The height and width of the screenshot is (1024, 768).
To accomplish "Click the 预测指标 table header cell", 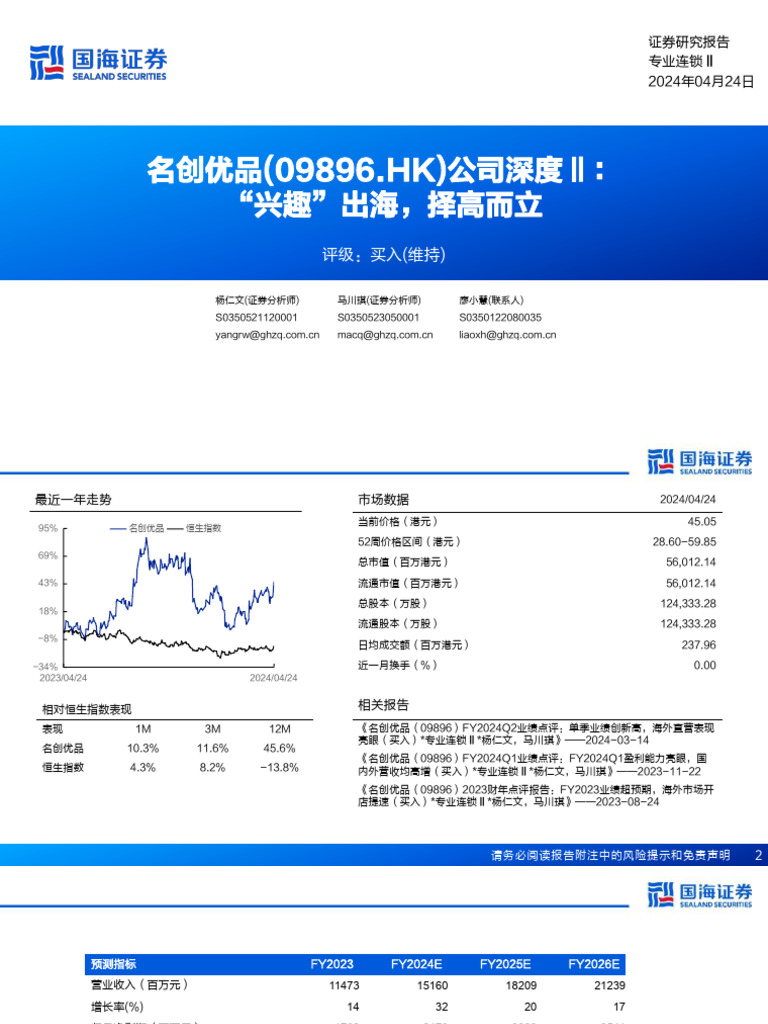I will tap(113, 965).
